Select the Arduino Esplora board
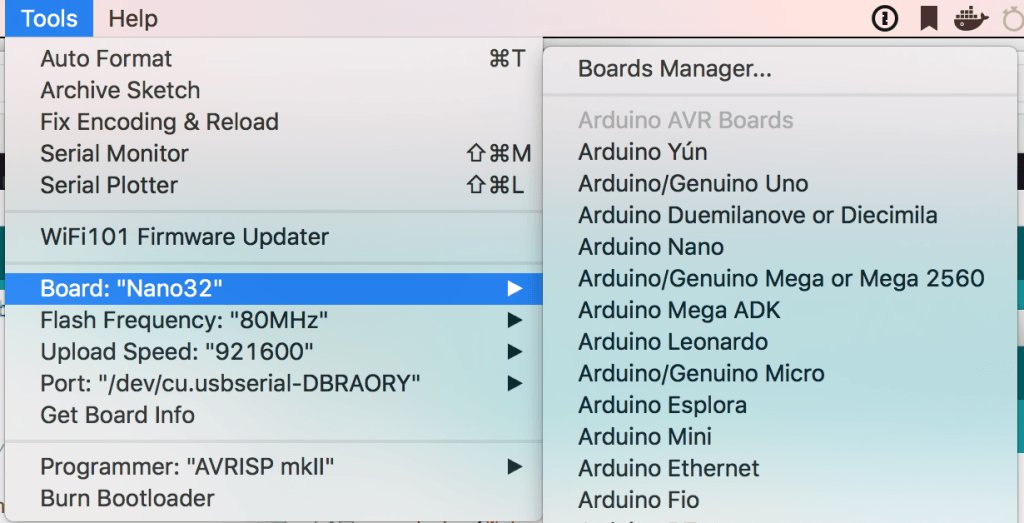The width and height of the screenshot is (1024, 523). tap(780, 405)
